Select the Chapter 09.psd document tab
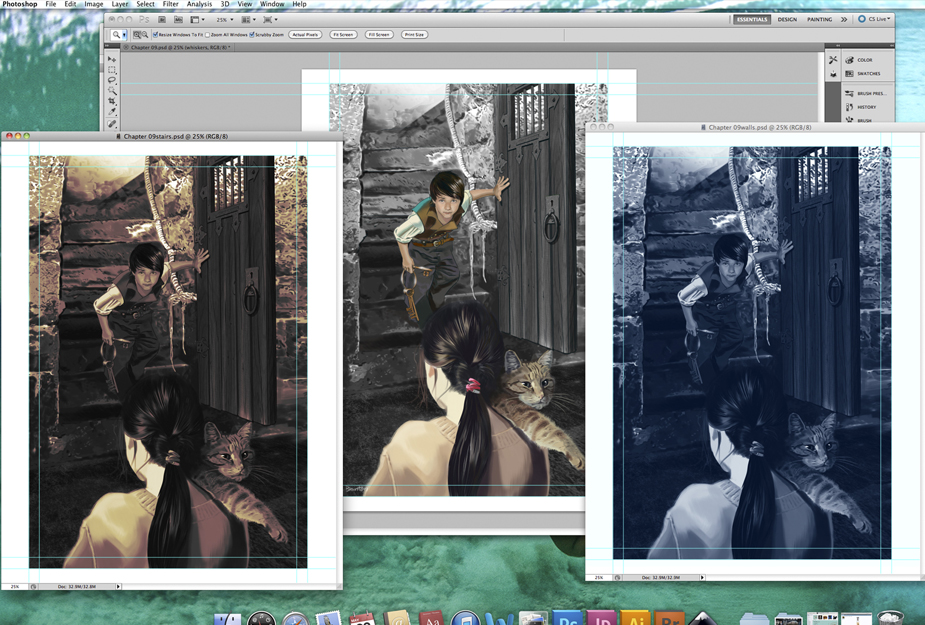Image resolution: width=925 pixels, height=625 pixels. [x=179, y=47]
